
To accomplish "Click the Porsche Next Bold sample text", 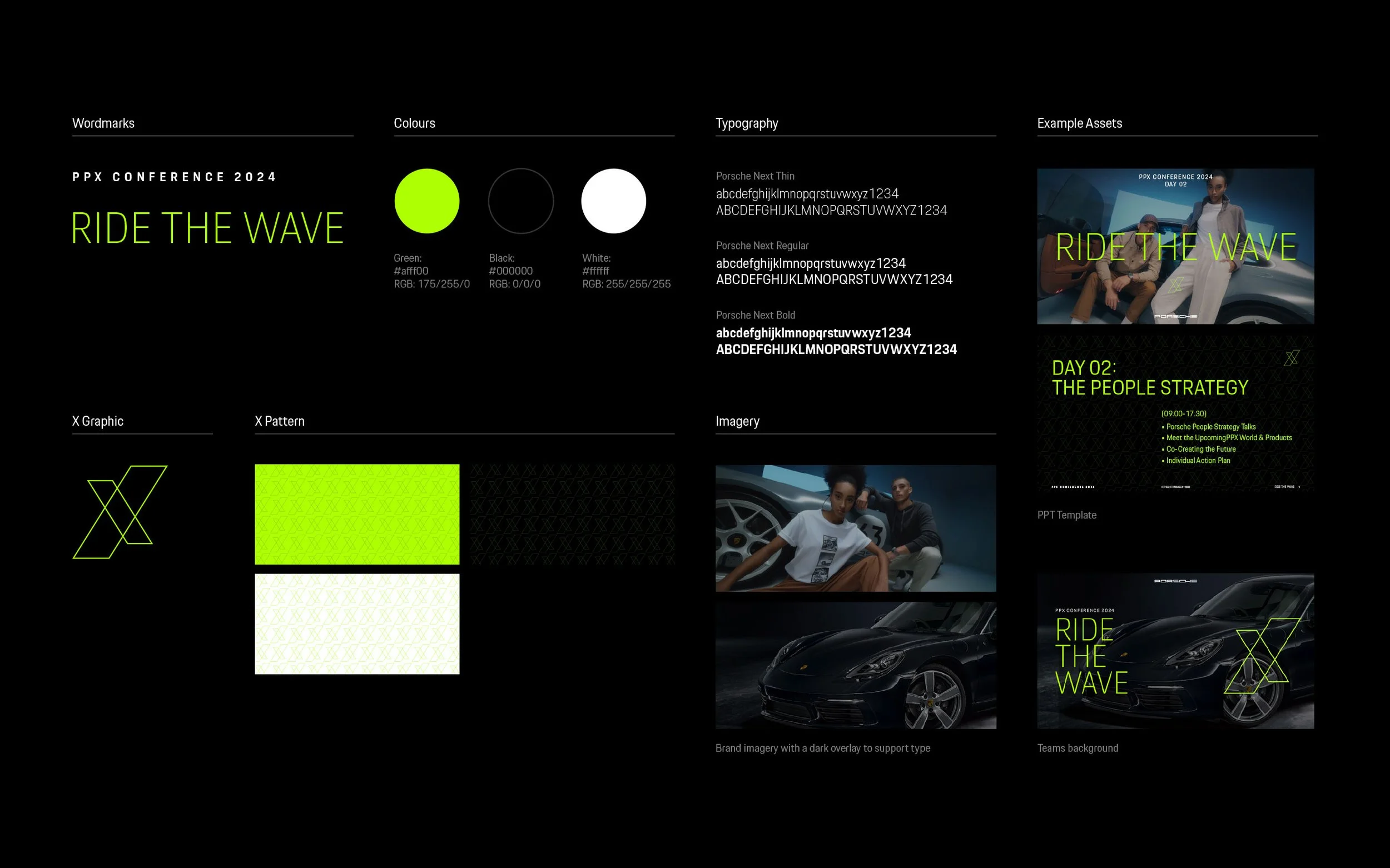I will [836, 341].
